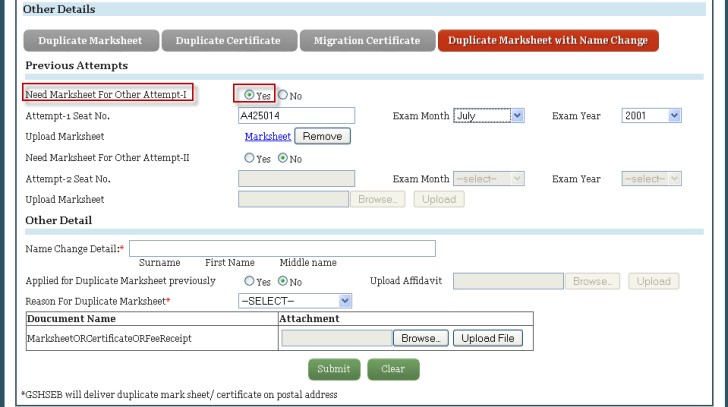Select Yes for Marksheet For Other Attempt-I

pyautogui.click(x=249, y=95)
